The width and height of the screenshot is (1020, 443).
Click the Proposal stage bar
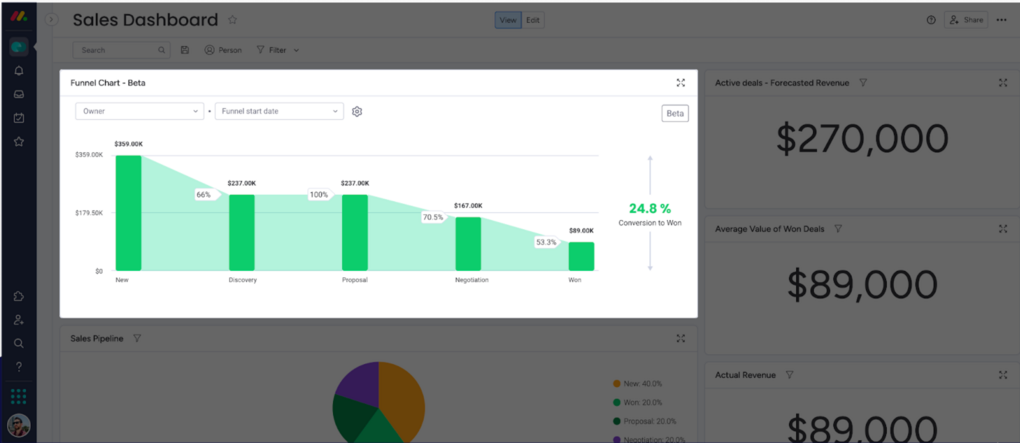click(355, 233)
